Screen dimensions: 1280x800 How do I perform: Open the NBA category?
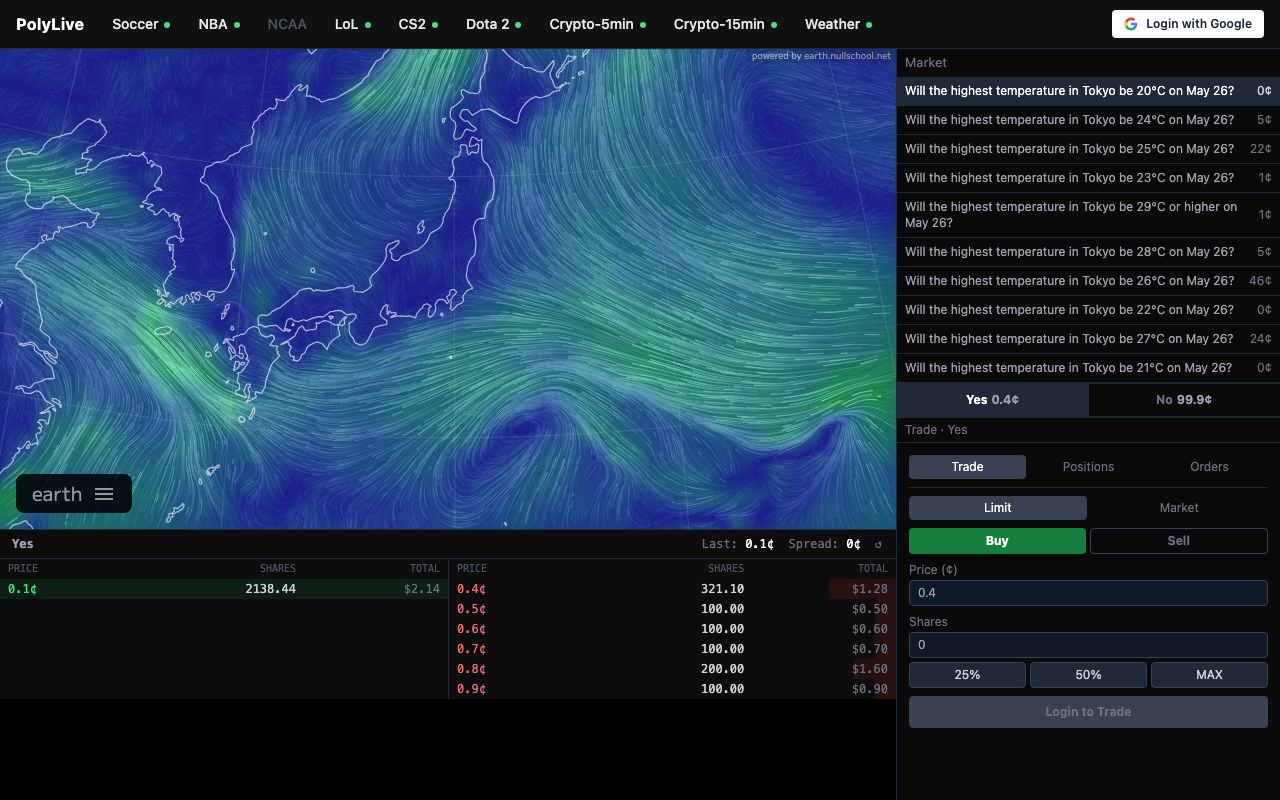click(x=219, y=24)
